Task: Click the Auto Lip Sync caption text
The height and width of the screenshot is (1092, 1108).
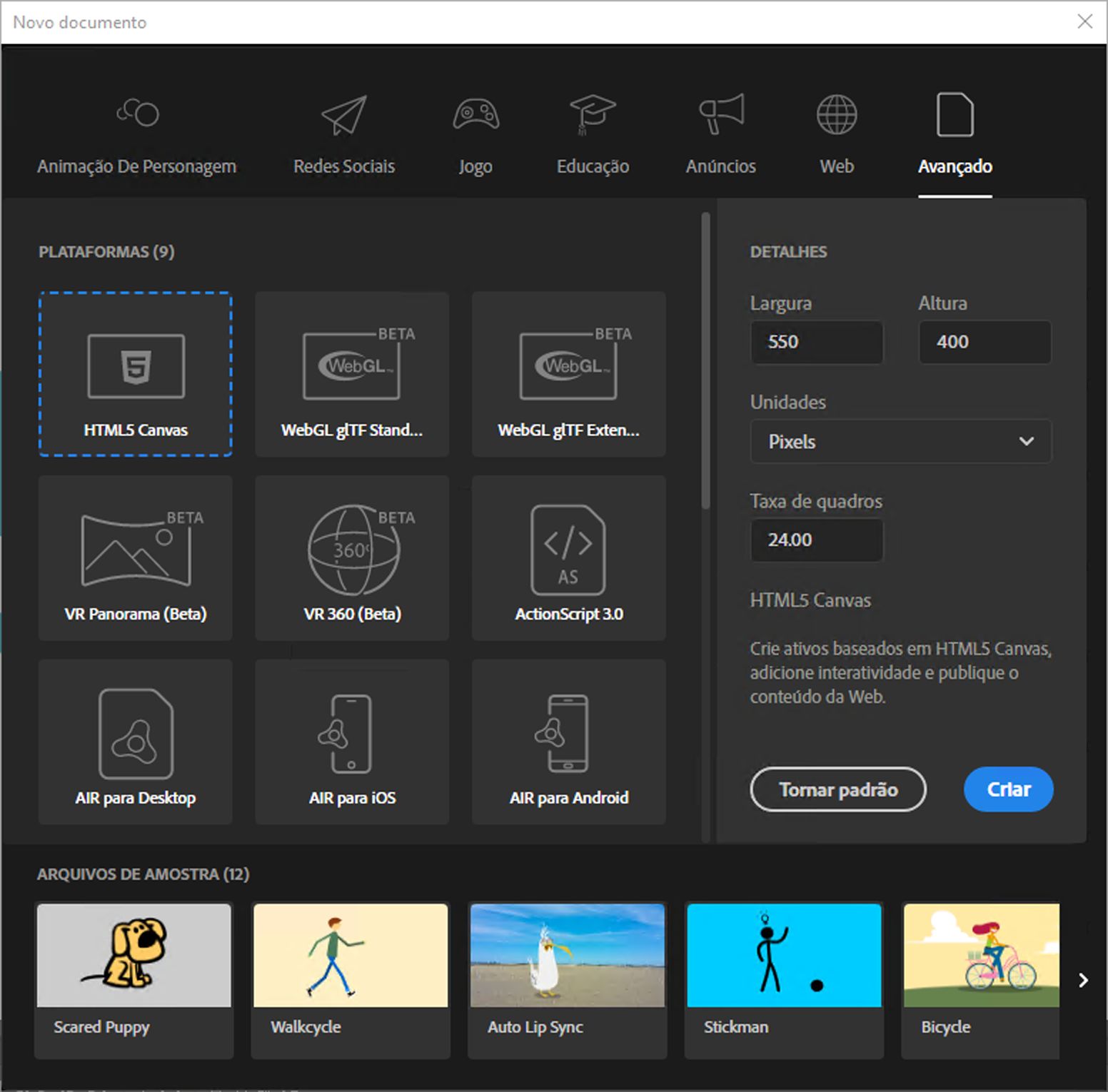Action: (x=535, y=1027)
